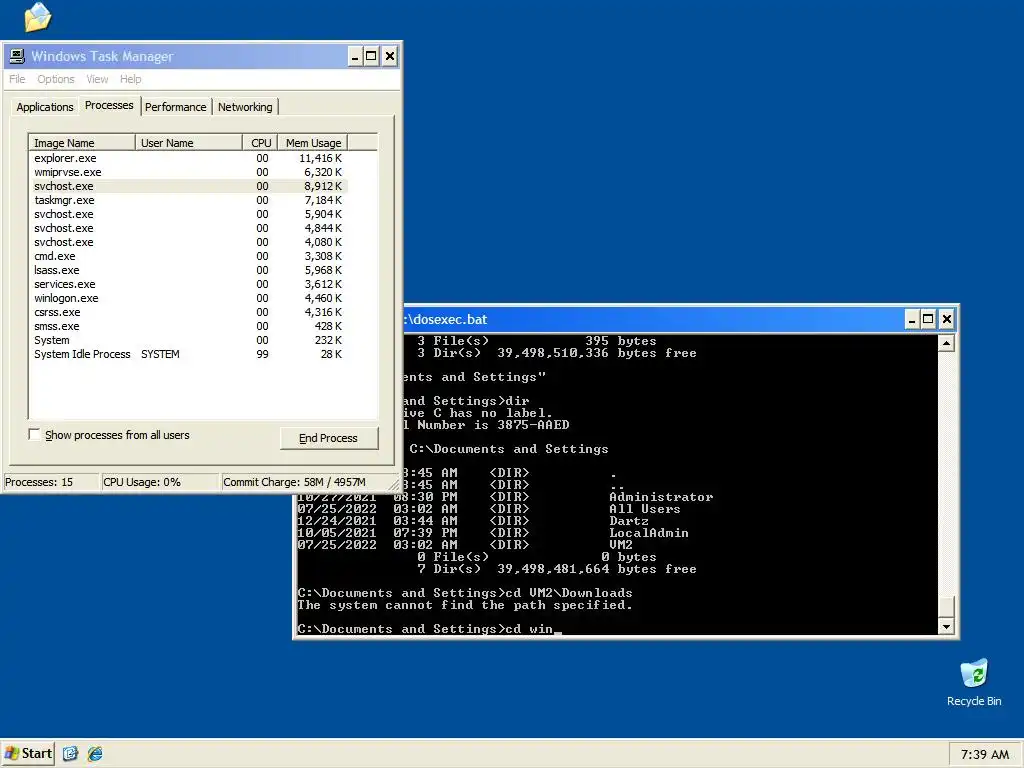Viewport: 1024px width, 768px height.
Task: Switch to the Processes tab
Action: [x=109, y=106]
